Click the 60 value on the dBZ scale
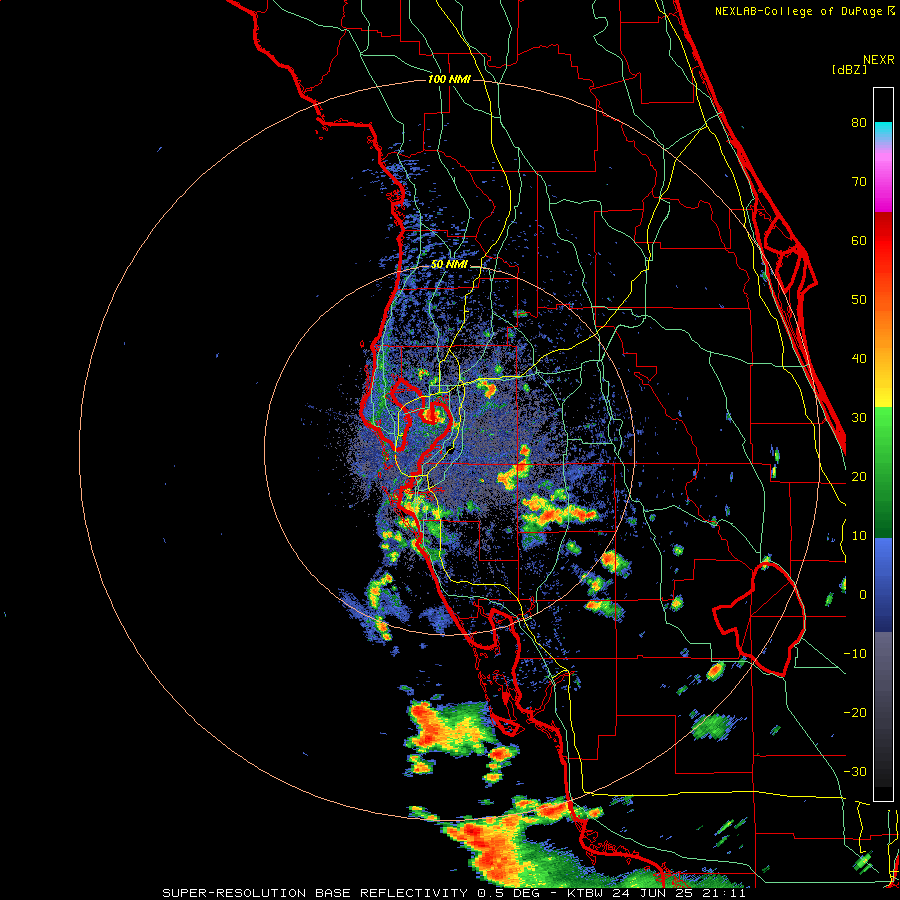 pyautogui.click(x=859, y=241)
